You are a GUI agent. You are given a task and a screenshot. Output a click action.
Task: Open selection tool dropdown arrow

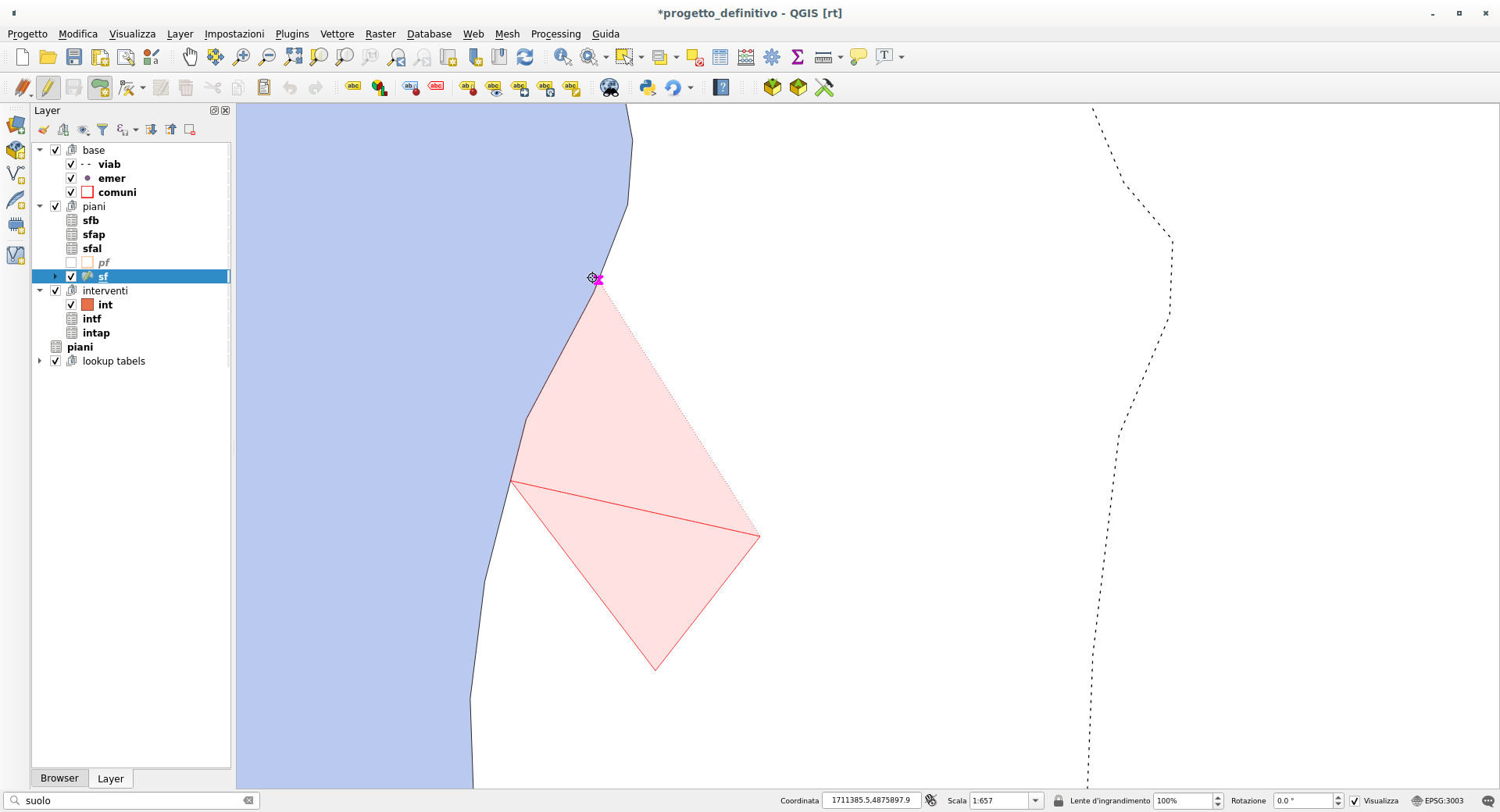click(x=641, y=57)
